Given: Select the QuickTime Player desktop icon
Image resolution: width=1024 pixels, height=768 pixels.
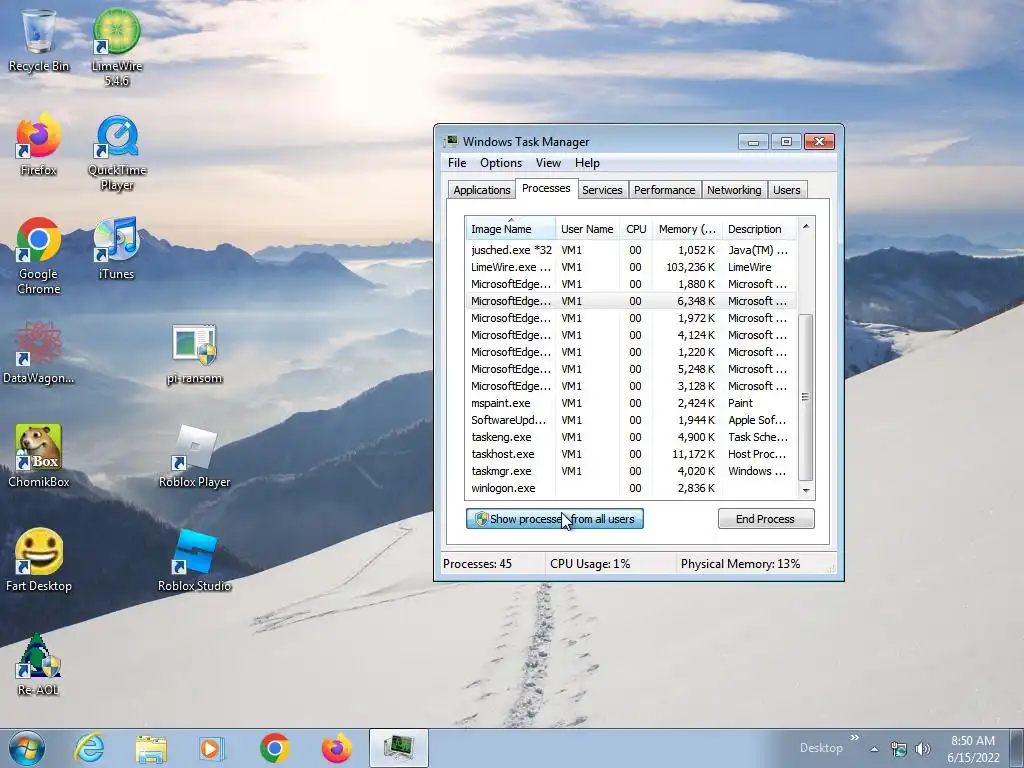Looking at the screenshot, I should (117, 152).
